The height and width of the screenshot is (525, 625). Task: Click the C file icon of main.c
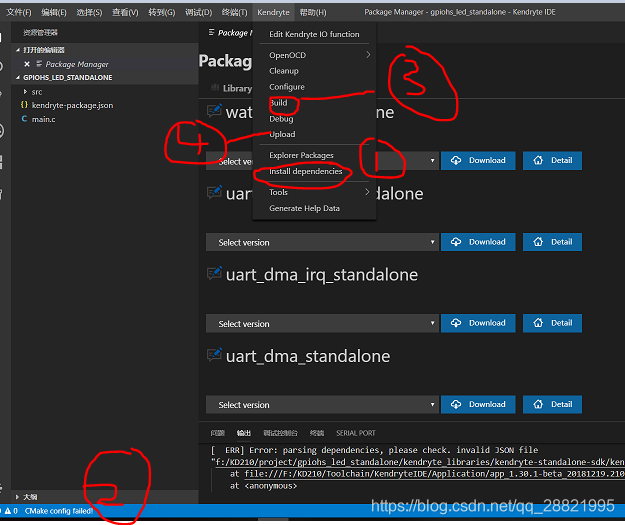[24, 119]
